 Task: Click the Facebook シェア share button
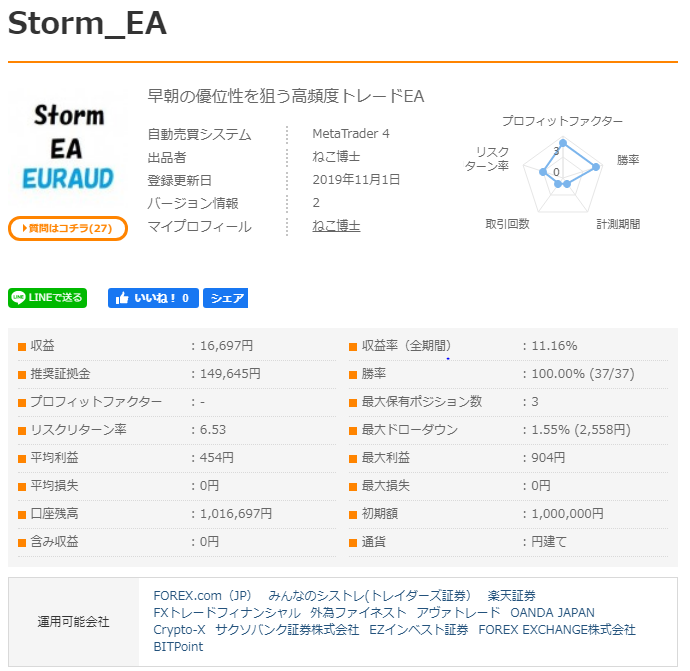(225, 298)
